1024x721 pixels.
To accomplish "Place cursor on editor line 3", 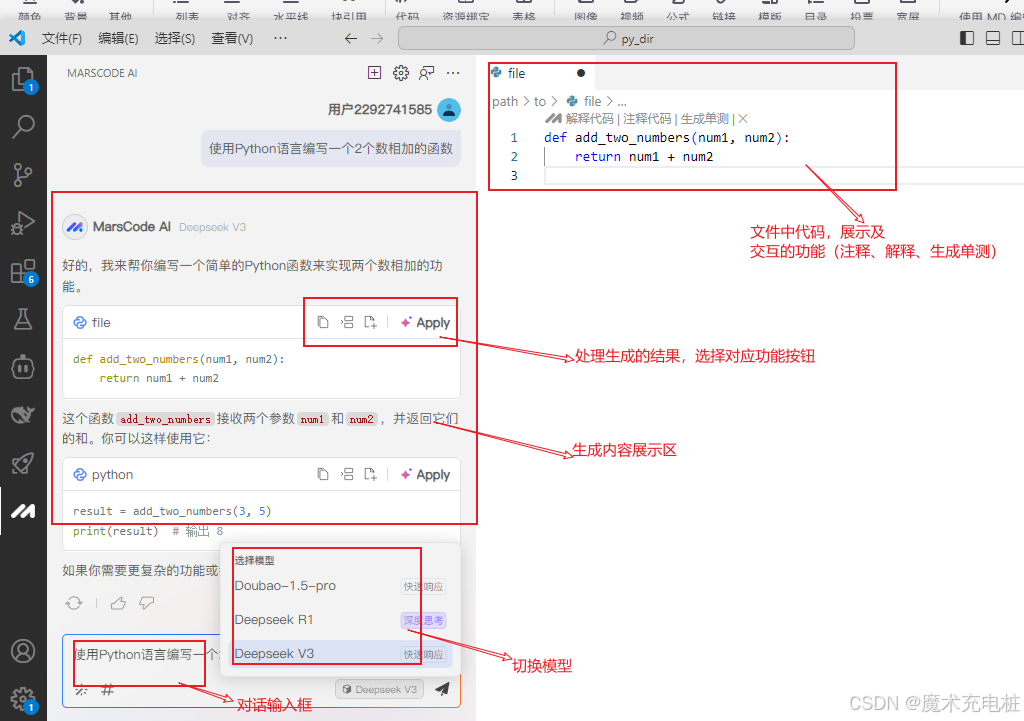I will click(x=784, y=176).
